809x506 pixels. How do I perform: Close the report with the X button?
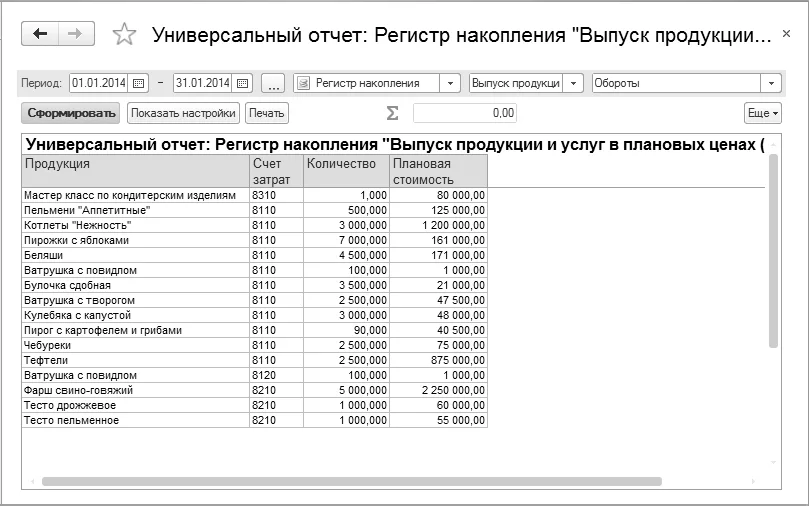(x=786, y=34)
